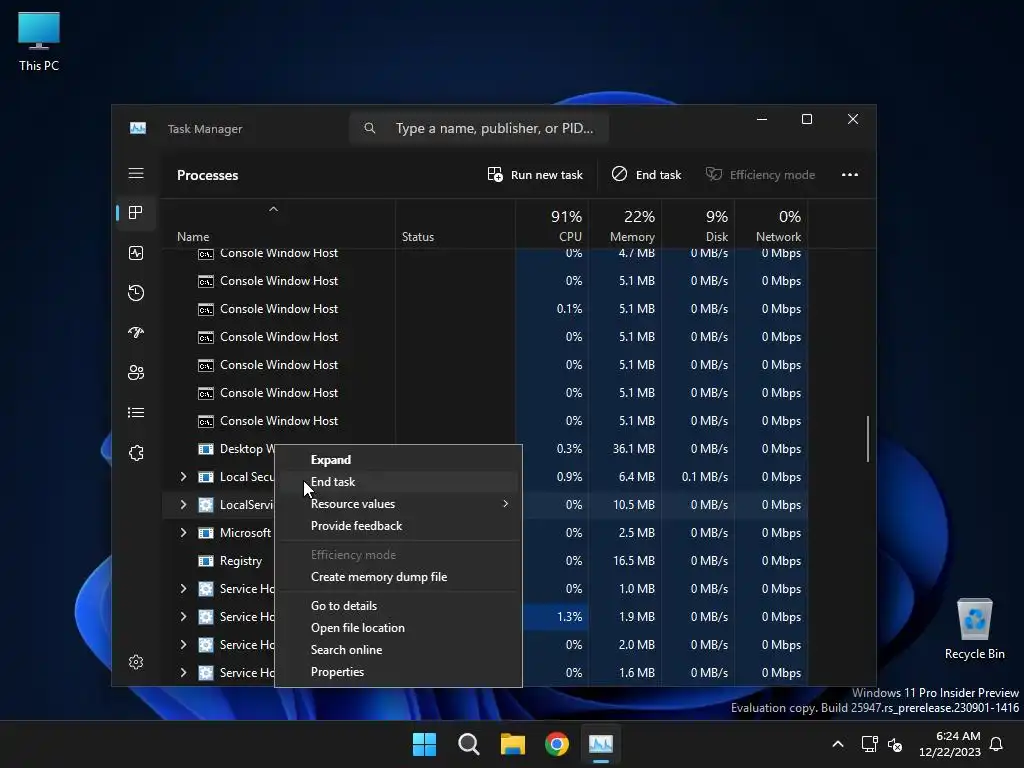Click the Run new task button

coord(535,174)
